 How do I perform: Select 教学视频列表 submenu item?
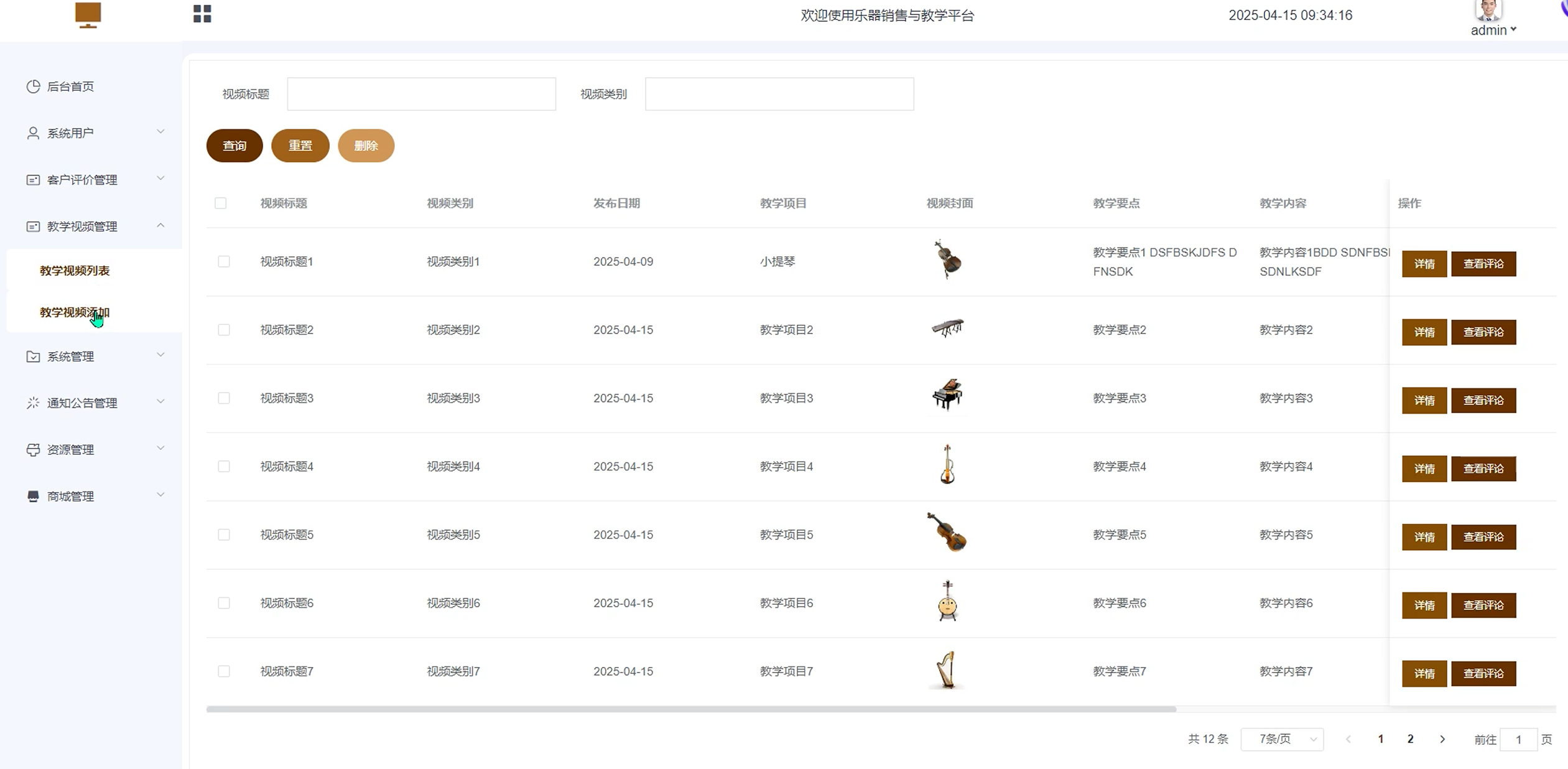click(75, 271)
